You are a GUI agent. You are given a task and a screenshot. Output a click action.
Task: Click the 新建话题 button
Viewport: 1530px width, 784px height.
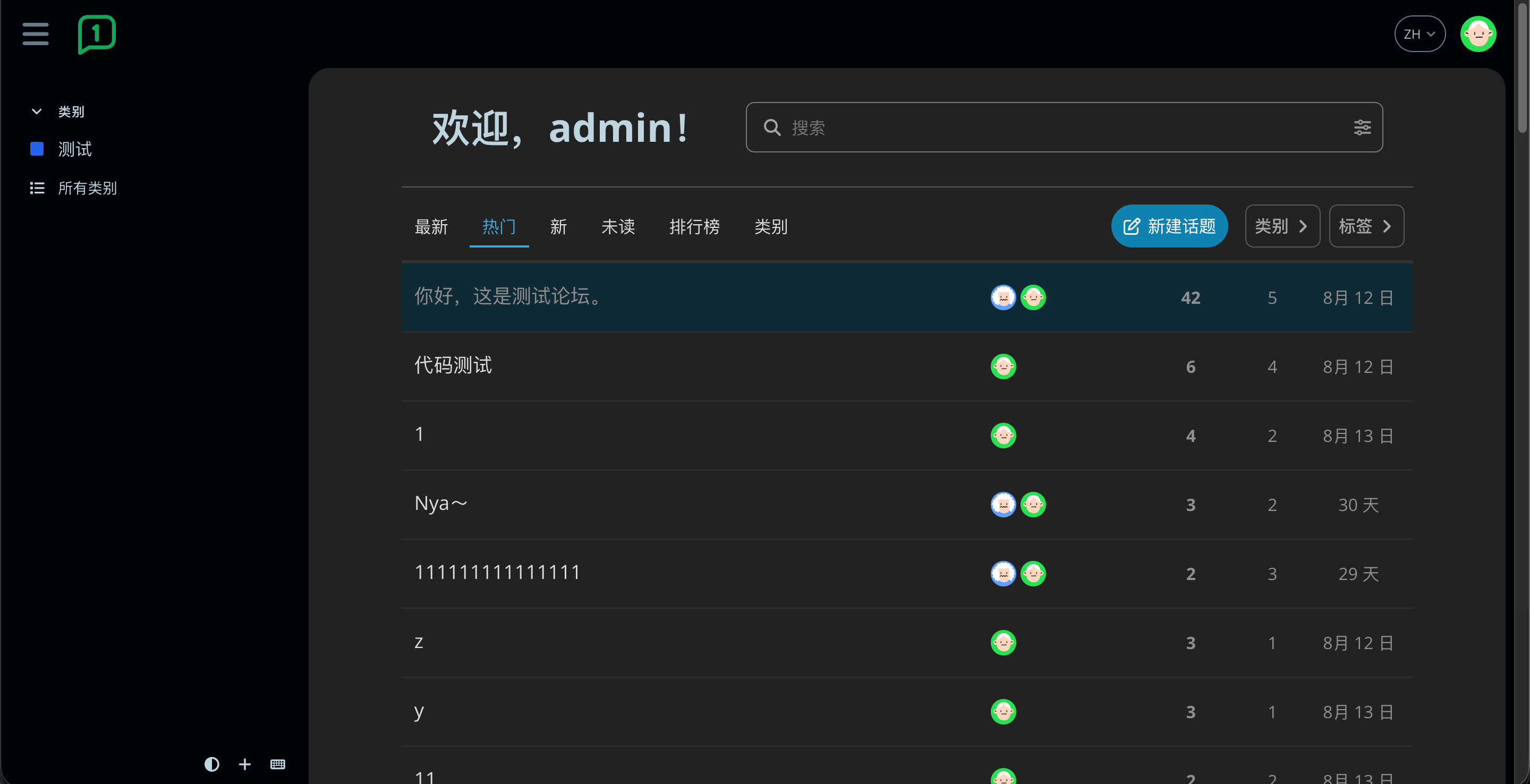point(1169,226)
